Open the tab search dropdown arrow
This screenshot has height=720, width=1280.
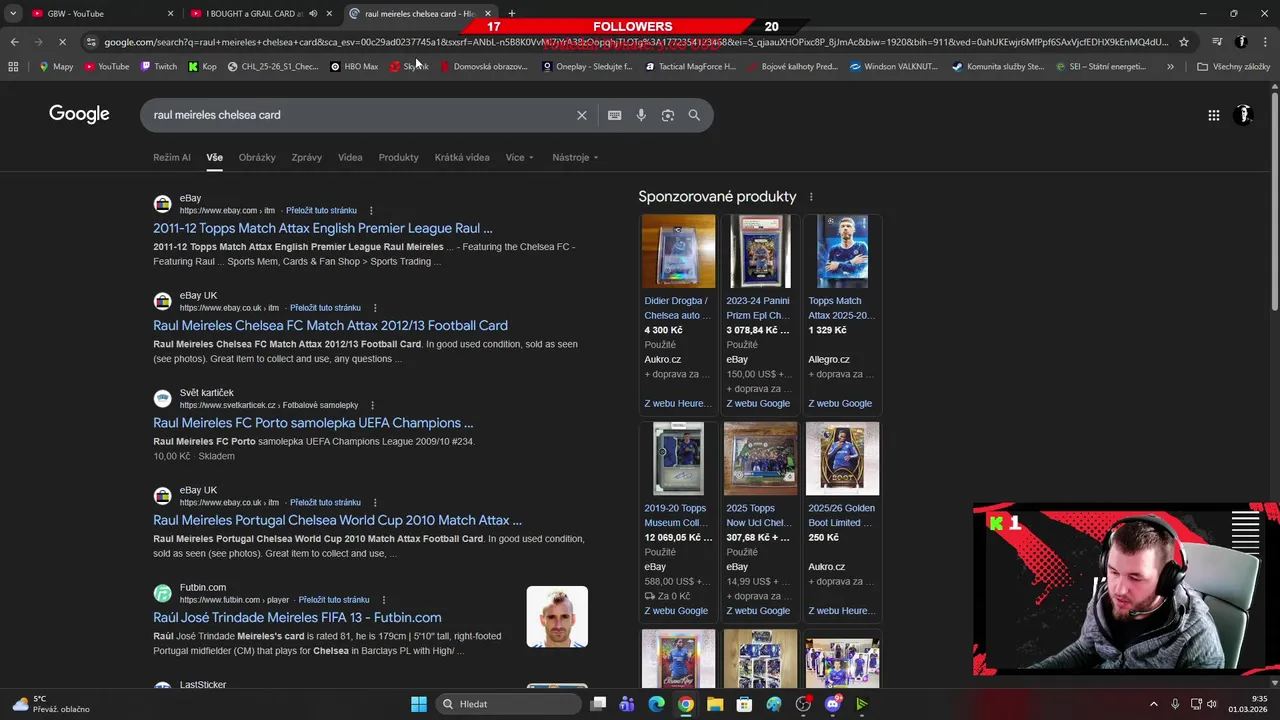(13, 14)
